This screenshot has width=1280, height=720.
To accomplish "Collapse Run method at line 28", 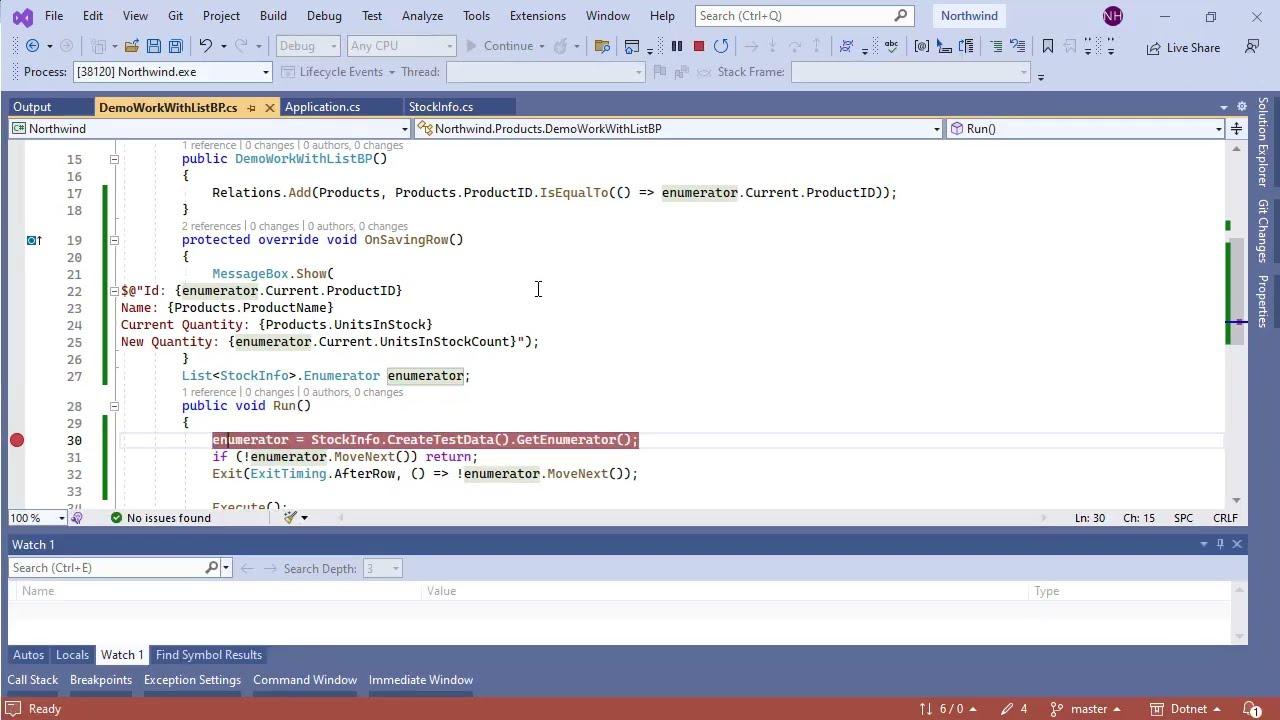I will pyautogui.click(x=114, y=406).
